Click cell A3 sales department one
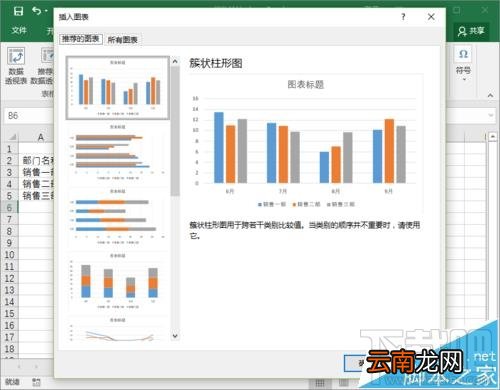 (36, 172)
